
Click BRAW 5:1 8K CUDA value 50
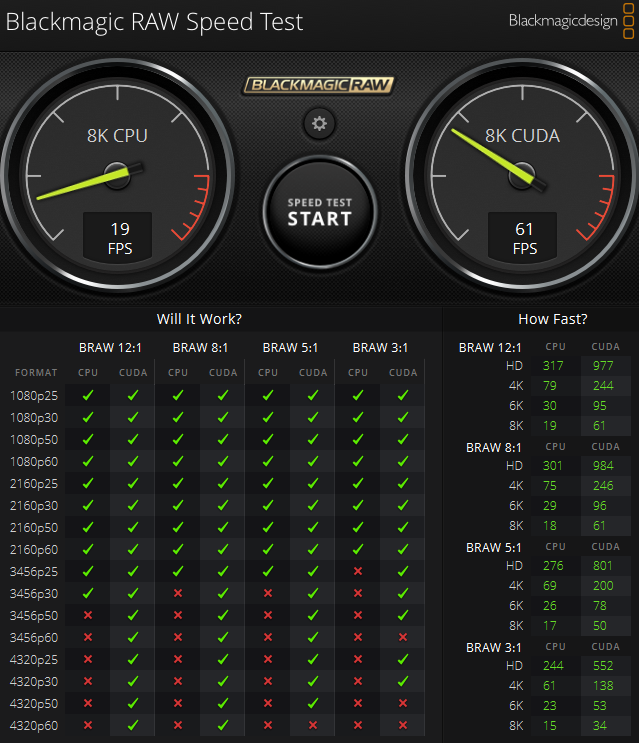[599, 625]
